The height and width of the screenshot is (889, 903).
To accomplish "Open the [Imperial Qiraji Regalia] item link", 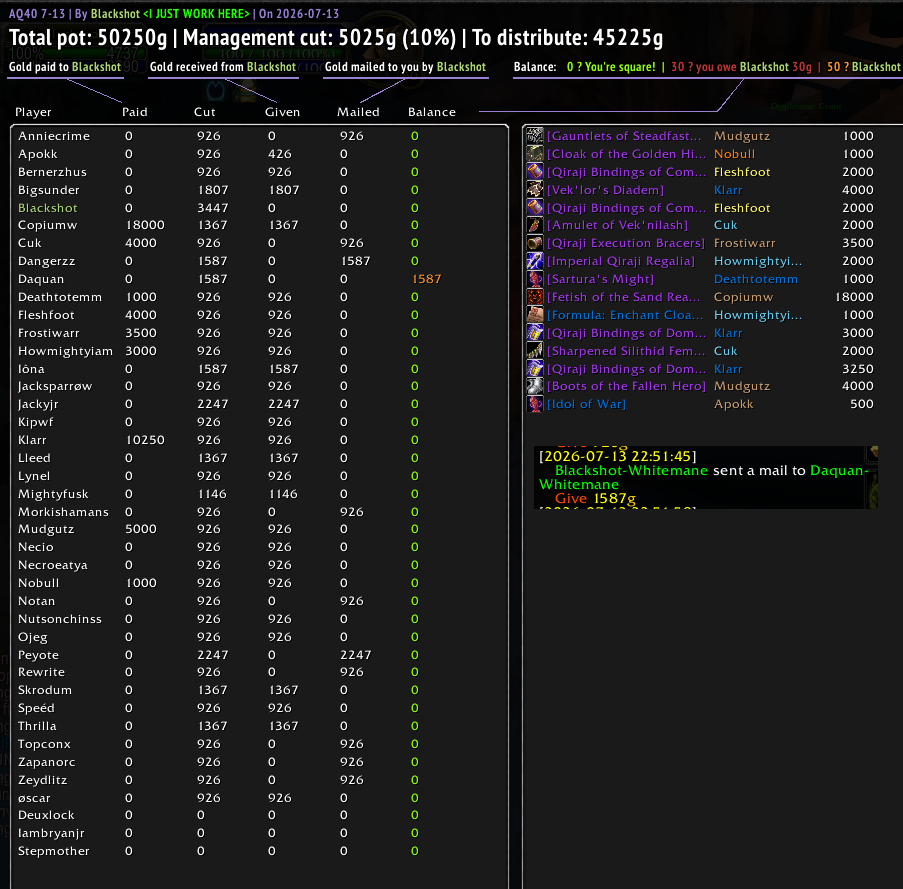I will point(621,261).
